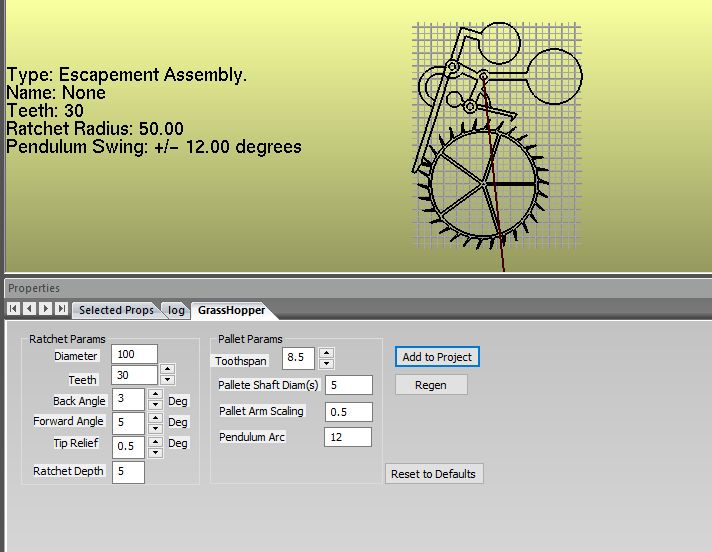The height and width of the screenshot is (552, 712).
Task: Select the GrassHopper tab
Action: [x=231, y=310]
